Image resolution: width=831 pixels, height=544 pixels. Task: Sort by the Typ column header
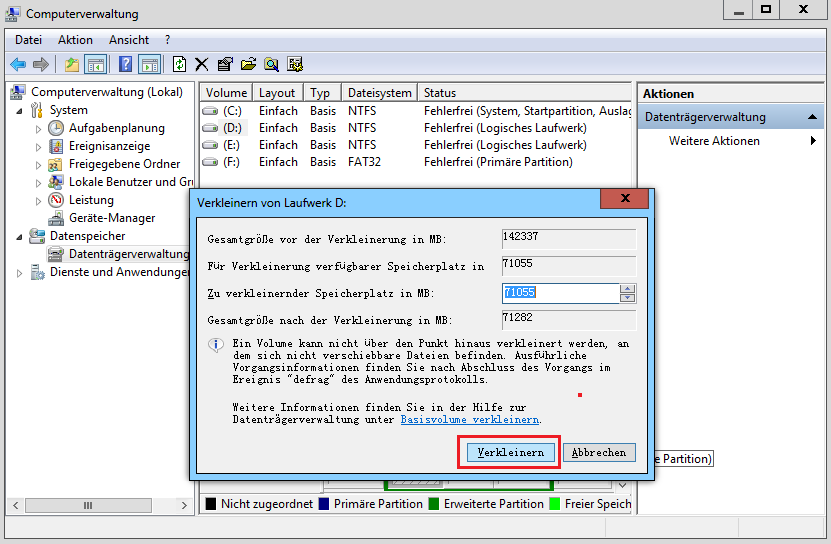click(322, 93)
